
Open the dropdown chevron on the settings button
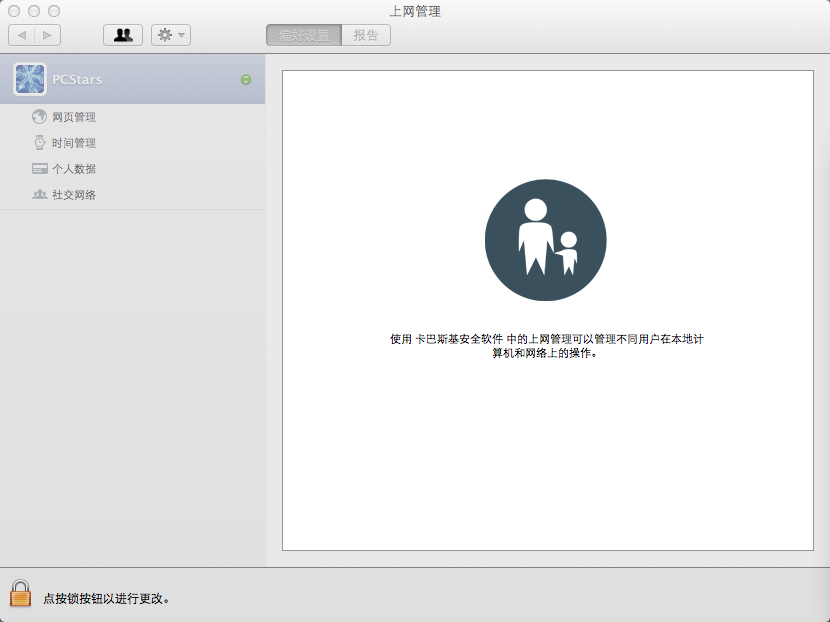pyautogui.click(x=179, y=34)
